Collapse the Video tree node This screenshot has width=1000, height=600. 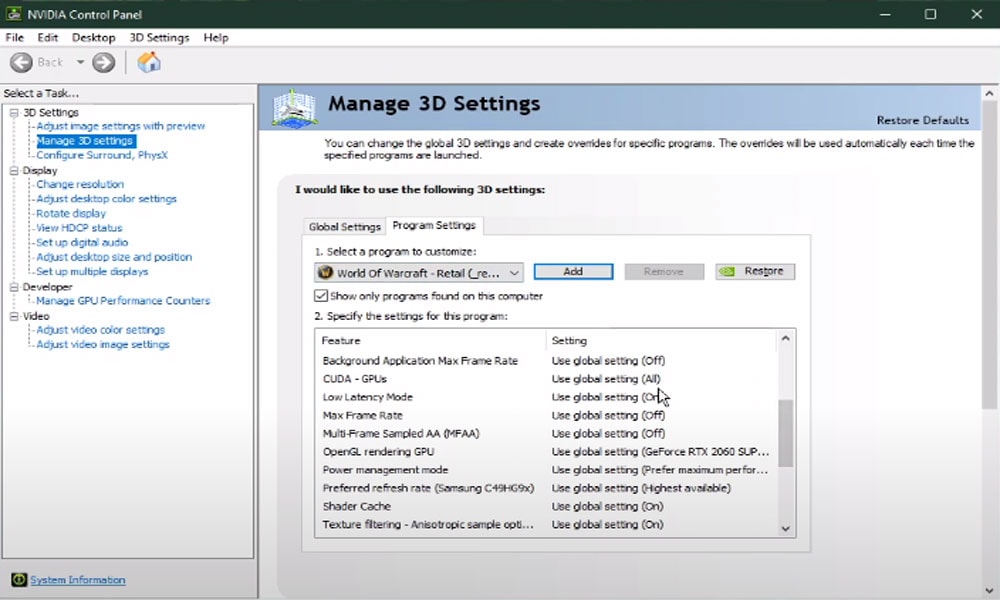pyautogui.click(x=14, y=316)
